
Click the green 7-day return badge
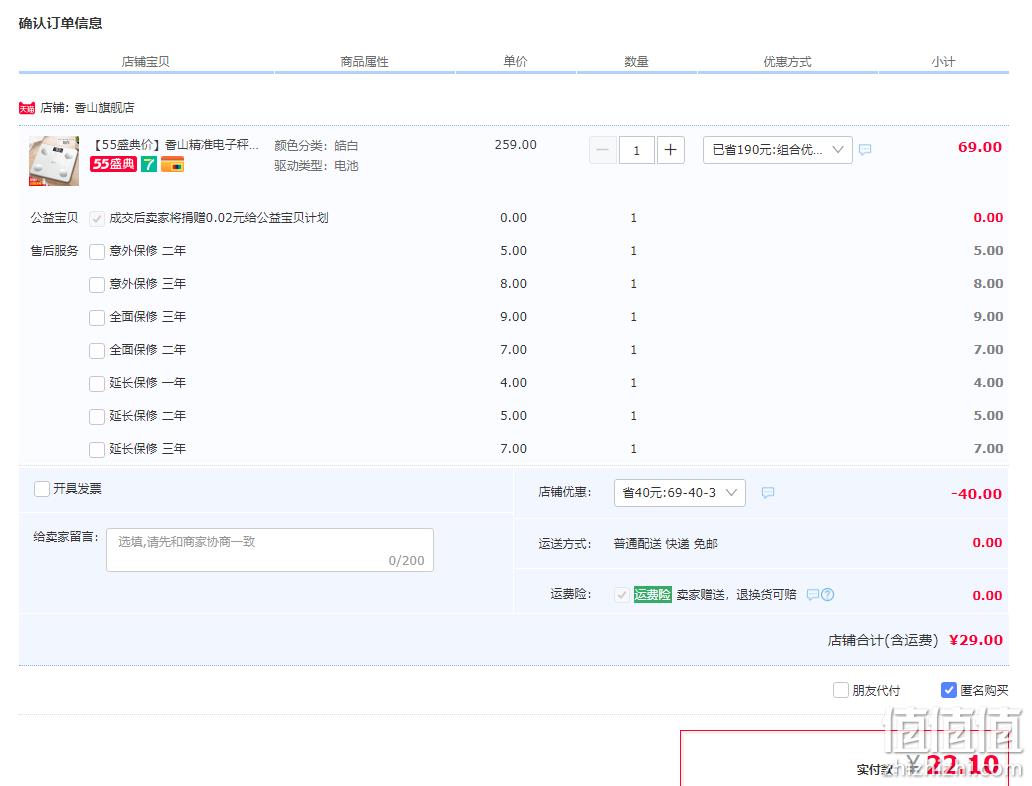click(x=149, y=164)
